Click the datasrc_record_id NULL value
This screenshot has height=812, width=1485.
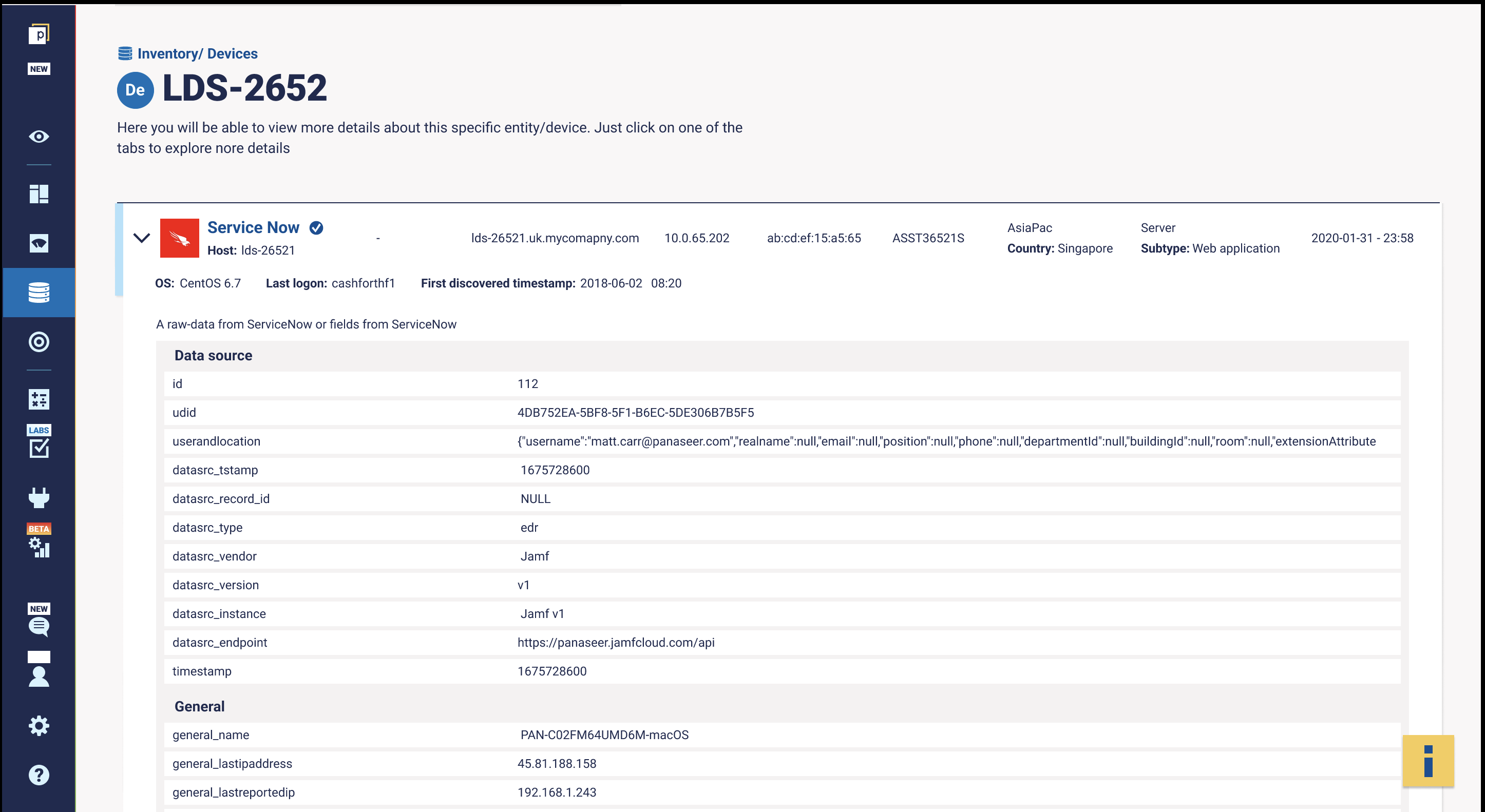click(535, 499)
